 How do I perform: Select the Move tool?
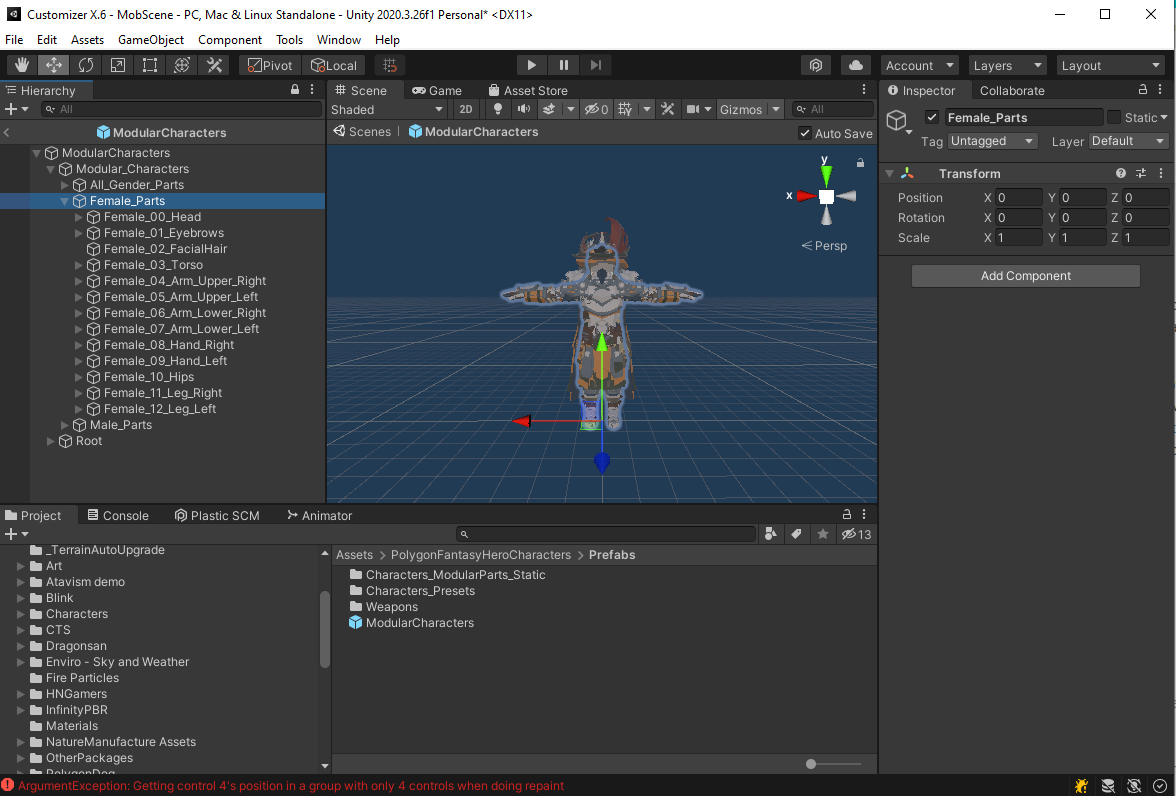tap(54, 65)
